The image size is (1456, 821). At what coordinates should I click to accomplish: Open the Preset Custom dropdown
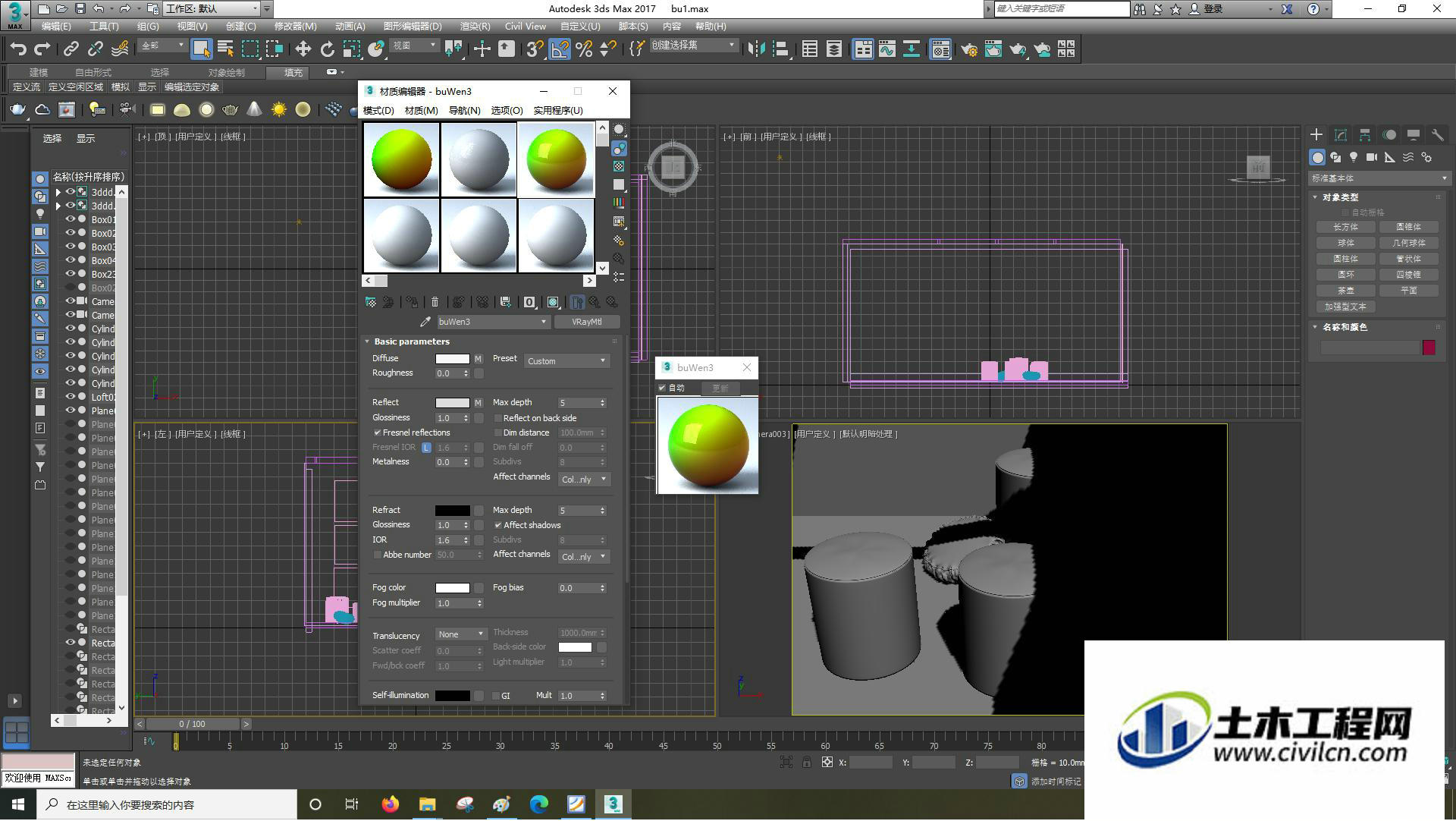566,361
